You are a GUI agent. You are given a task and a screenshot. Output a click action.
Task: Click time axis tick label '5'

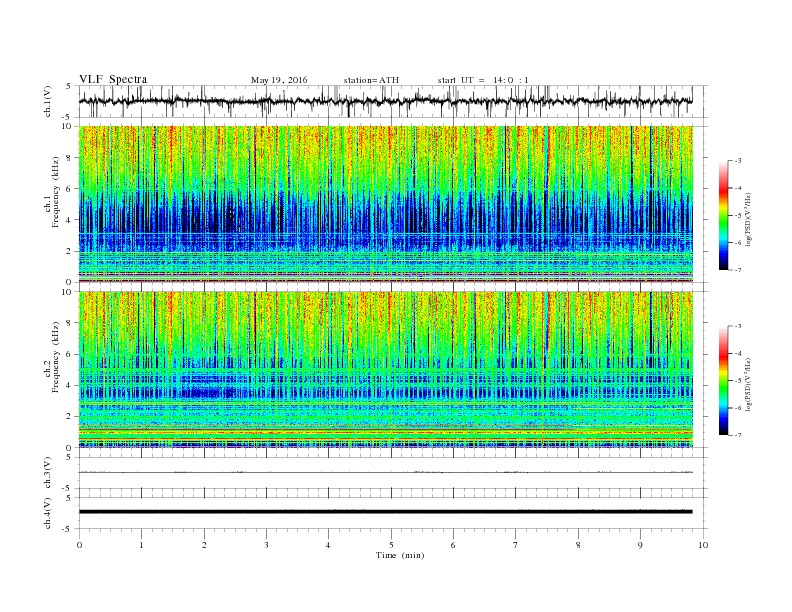(391, 545)
